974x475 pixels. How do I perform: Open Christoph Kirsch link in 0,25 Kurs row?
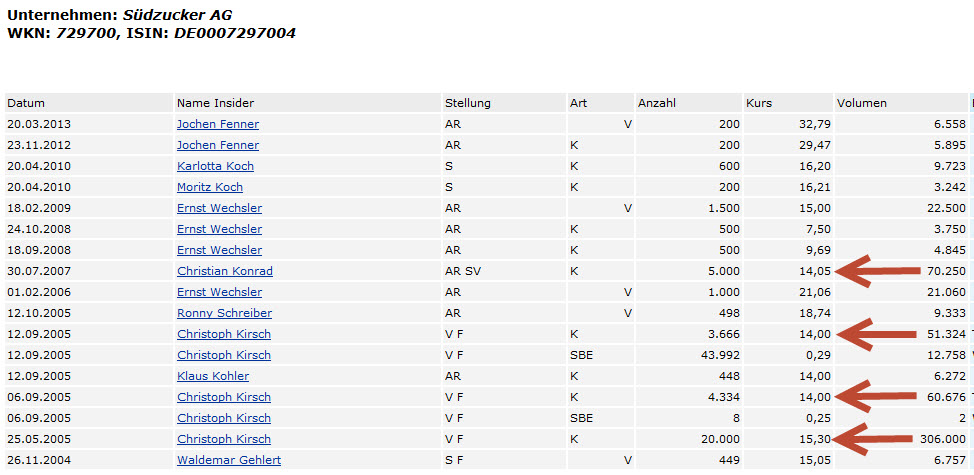coord(224,418)
